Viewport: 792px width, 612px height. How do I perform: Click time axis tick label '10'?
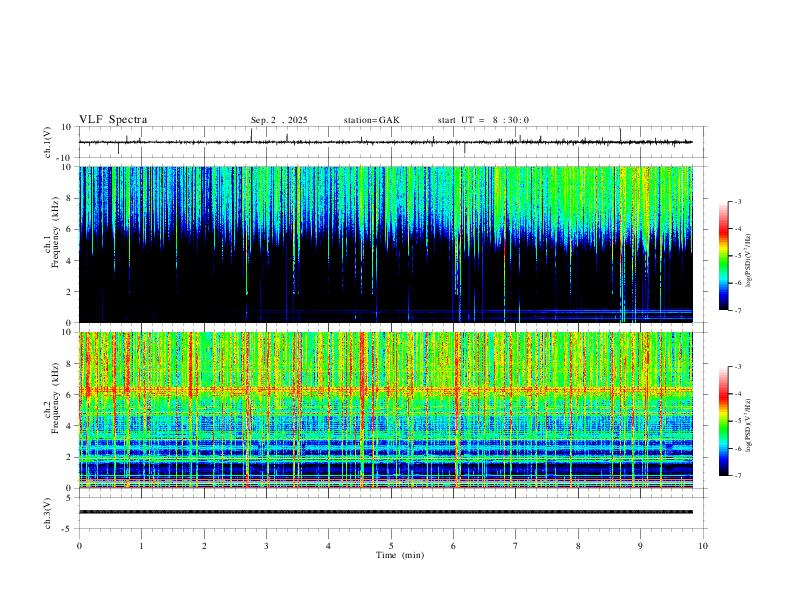point(703,546)
